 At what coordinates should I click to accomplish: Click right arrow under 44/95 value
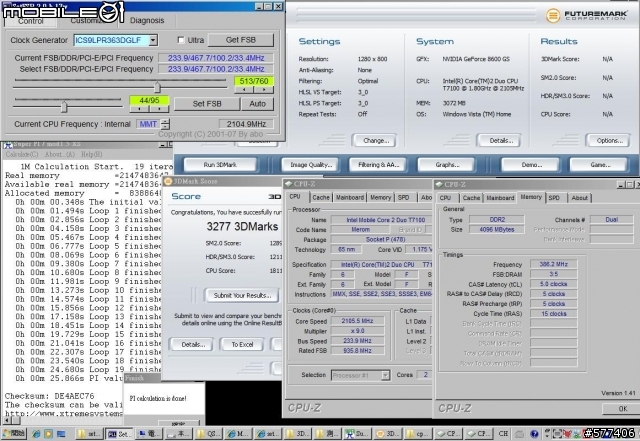click(x=159, y=109)
